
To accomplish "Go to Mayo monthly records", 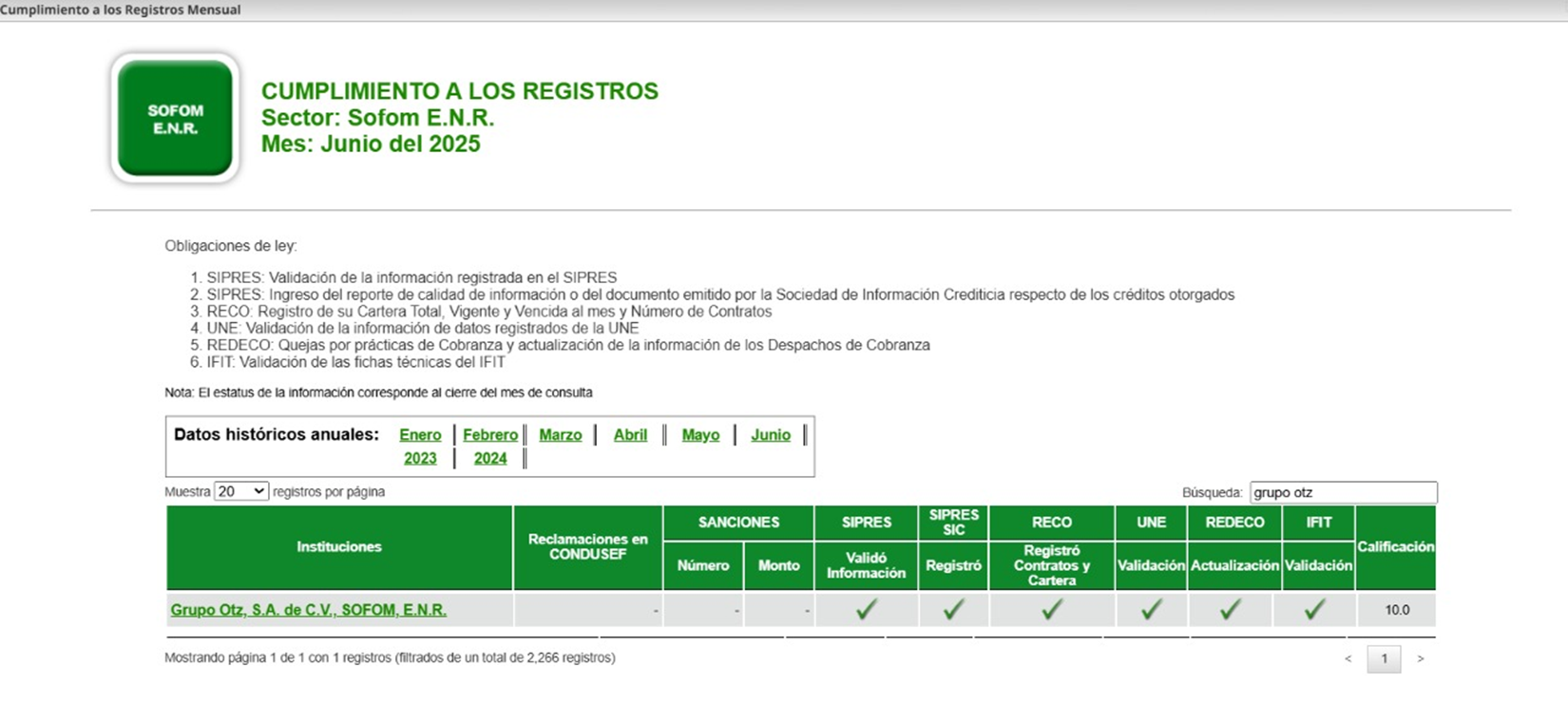I will coord(700,434).
